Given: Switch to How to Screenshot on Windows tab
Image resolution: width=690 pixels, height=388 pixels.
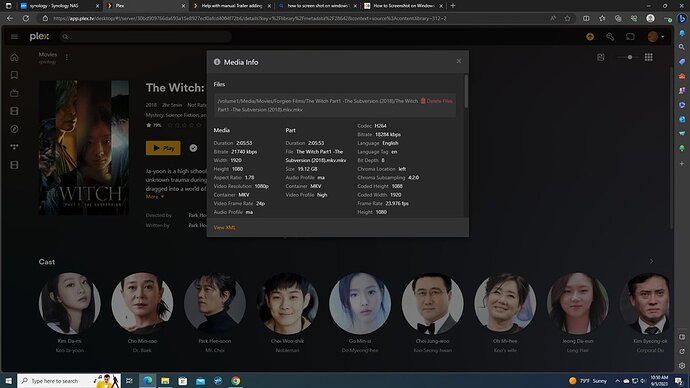Looking at the screenshot, I should [x=403, y=6].
